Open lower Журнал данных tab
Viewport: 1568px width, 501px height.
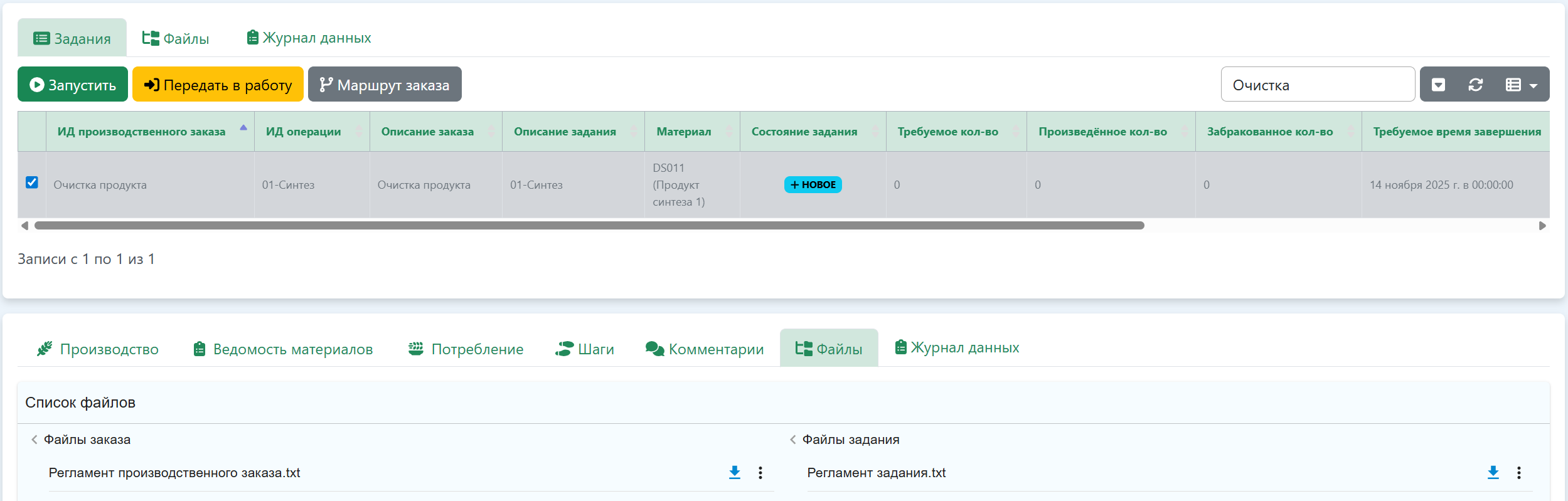coord(957,348)
